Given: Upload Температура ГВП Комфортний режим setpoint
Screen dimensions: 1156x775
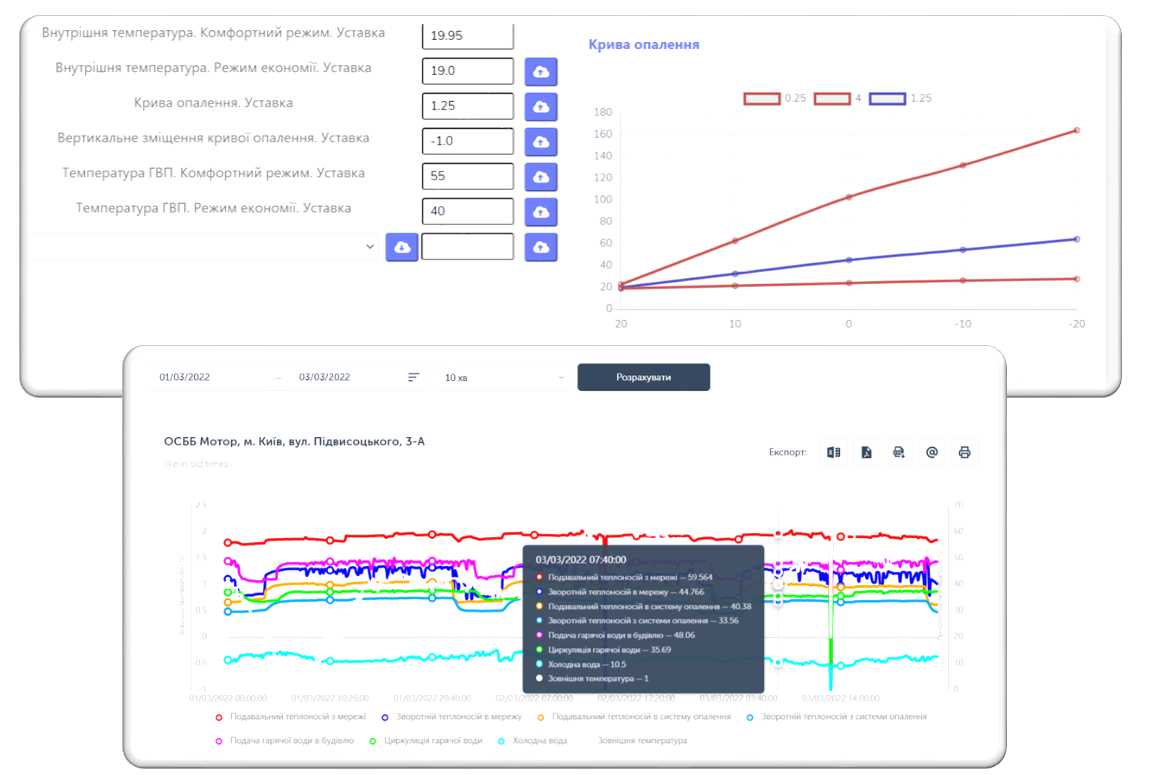Looking at the screenshot, I should pyautogui.click(x=541, y=177).
